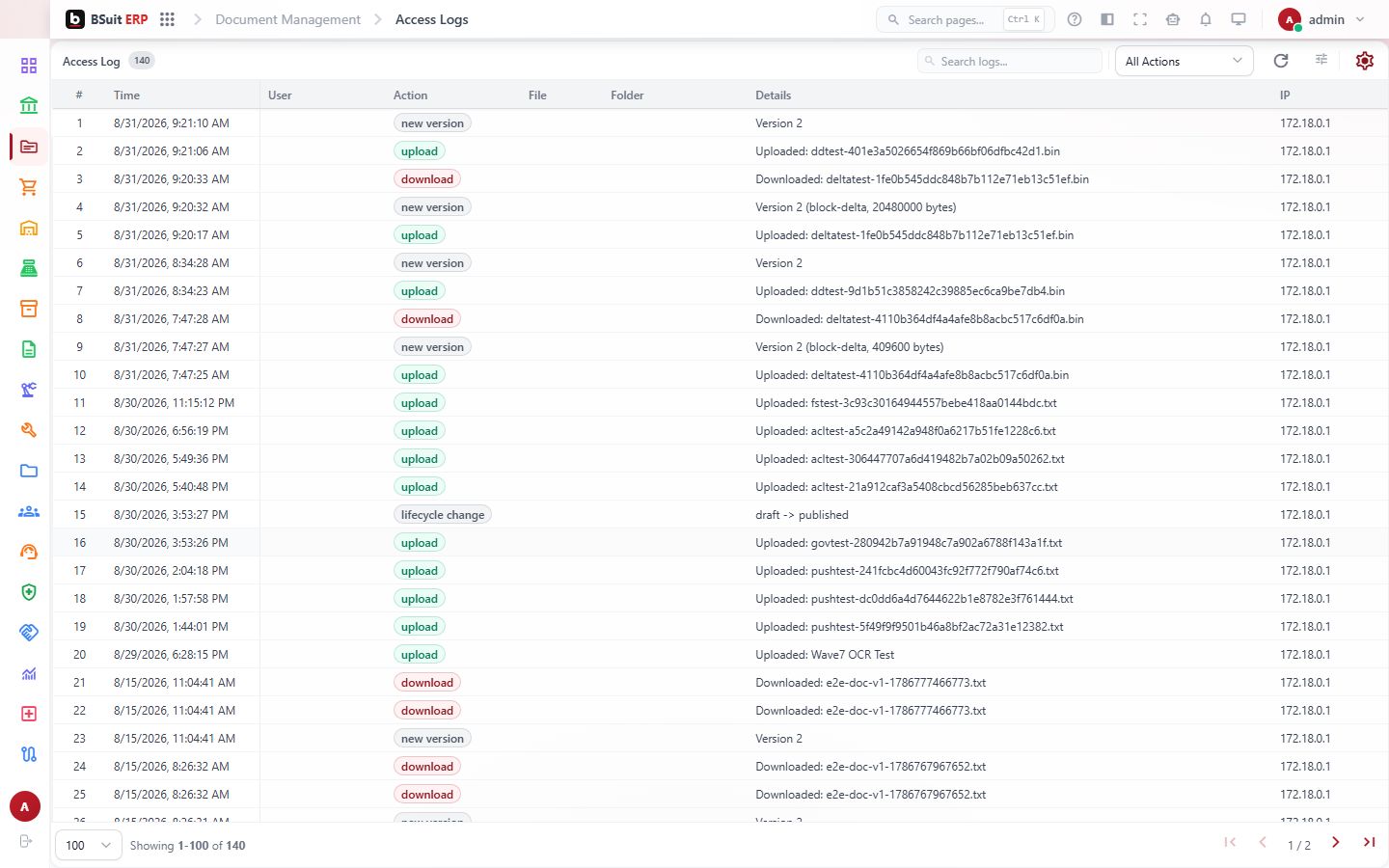The image size is (1389, 868).
Task: Open the app launcher grid beside BSuit ERP
Action: coord(167,19)
